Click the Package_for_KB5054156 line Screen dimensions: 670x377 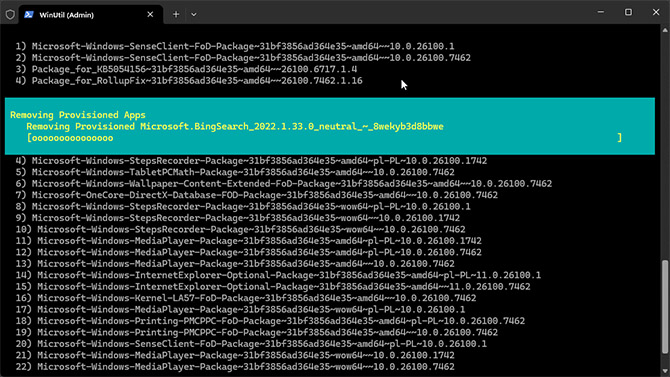[186, 69]
